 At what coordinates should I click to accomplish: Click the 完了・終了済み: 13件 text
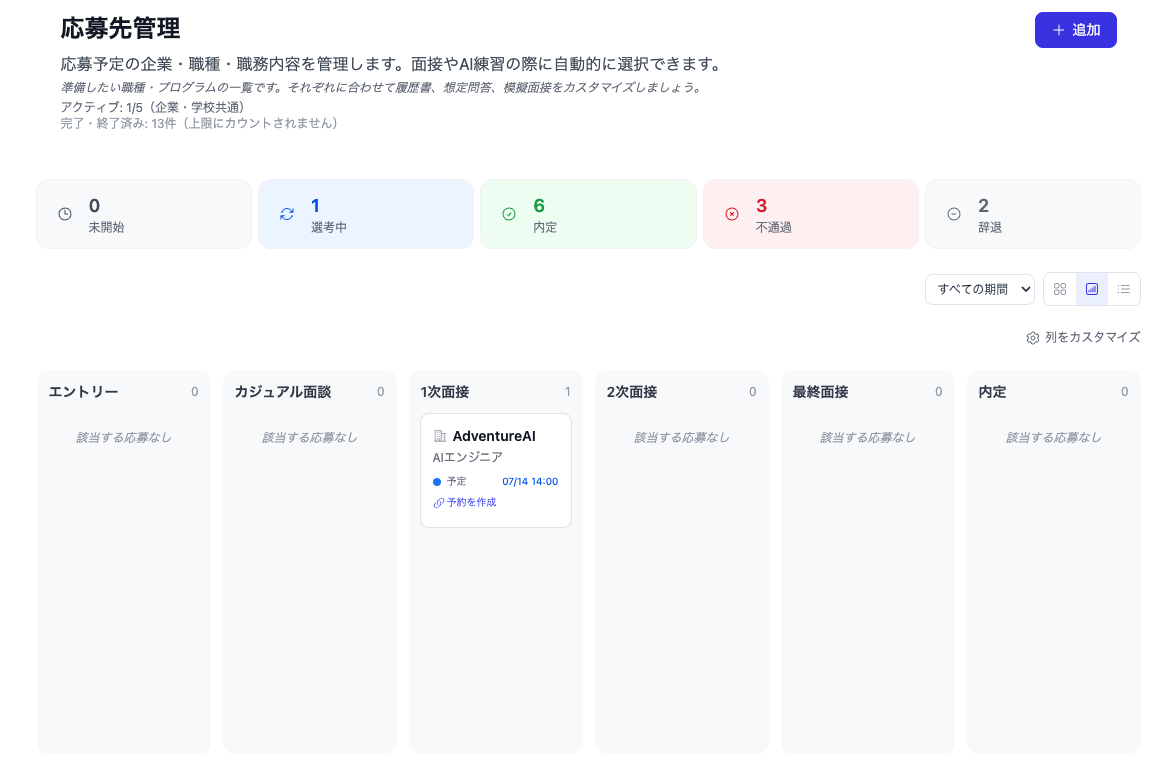pos(199,124)
